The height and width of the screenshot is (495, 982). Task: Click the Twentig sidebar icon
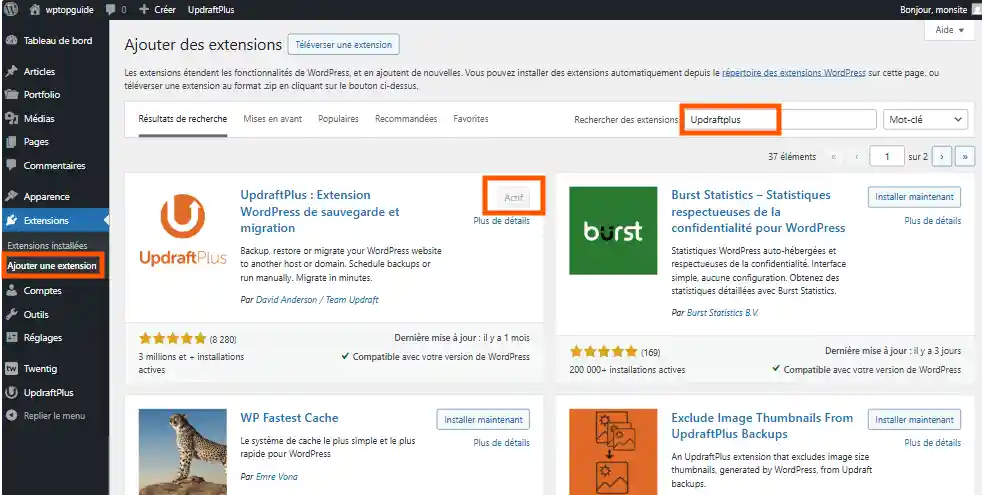(11, 368)
